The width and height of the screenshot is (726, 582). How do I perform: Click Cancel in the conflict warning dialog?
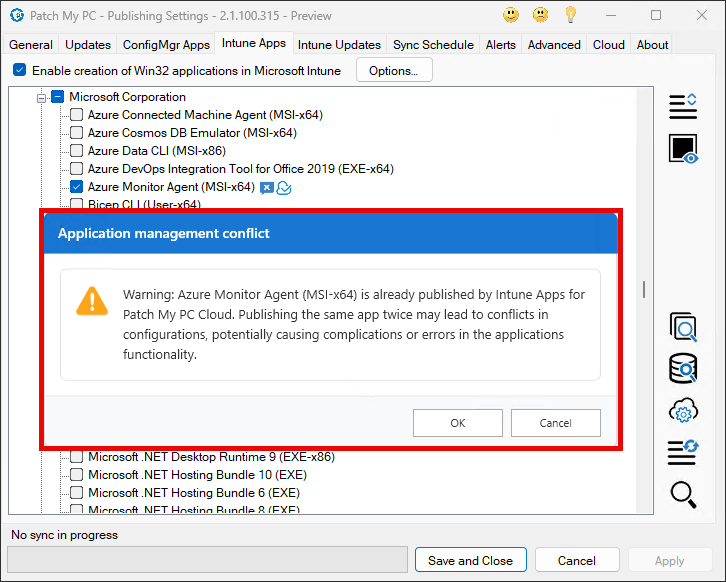pos(555,423)
